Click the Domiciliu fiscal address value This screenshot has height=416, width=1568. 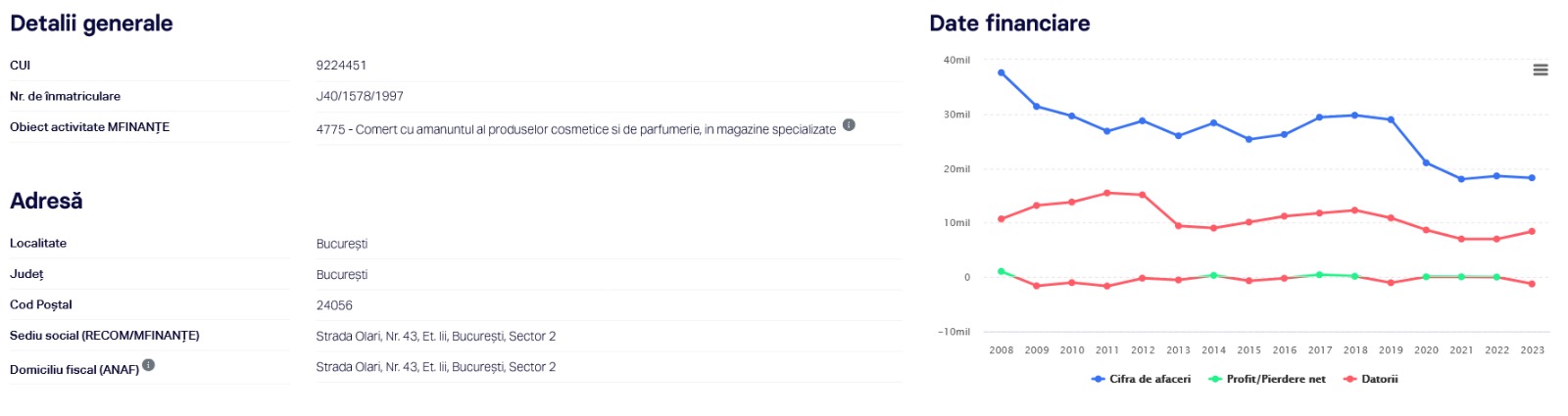(435, 367)
